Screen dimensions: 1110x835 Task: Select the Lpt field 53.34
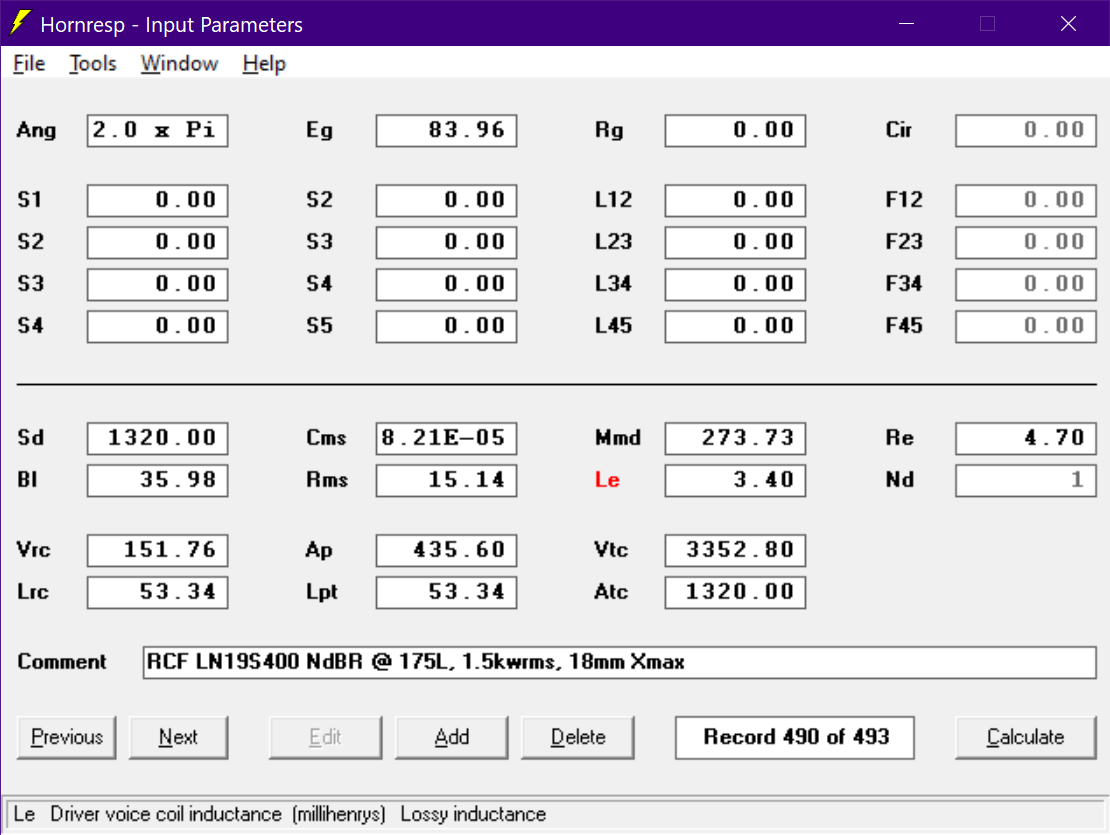click(447, 592)
